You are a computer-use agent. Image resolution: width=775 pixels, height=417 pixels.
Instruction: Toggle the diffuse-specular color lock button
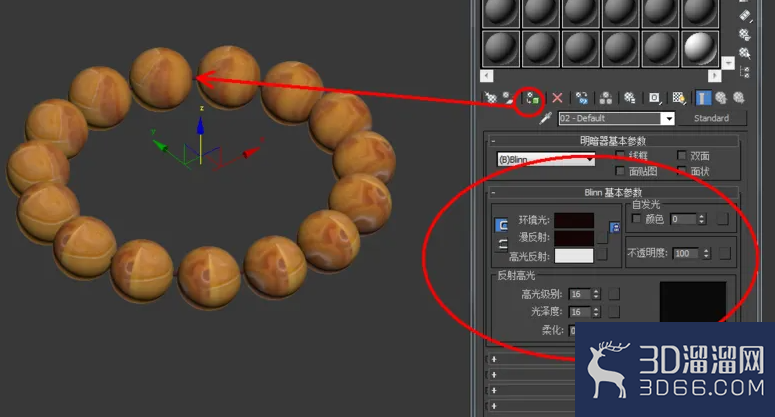coord(502,245)
